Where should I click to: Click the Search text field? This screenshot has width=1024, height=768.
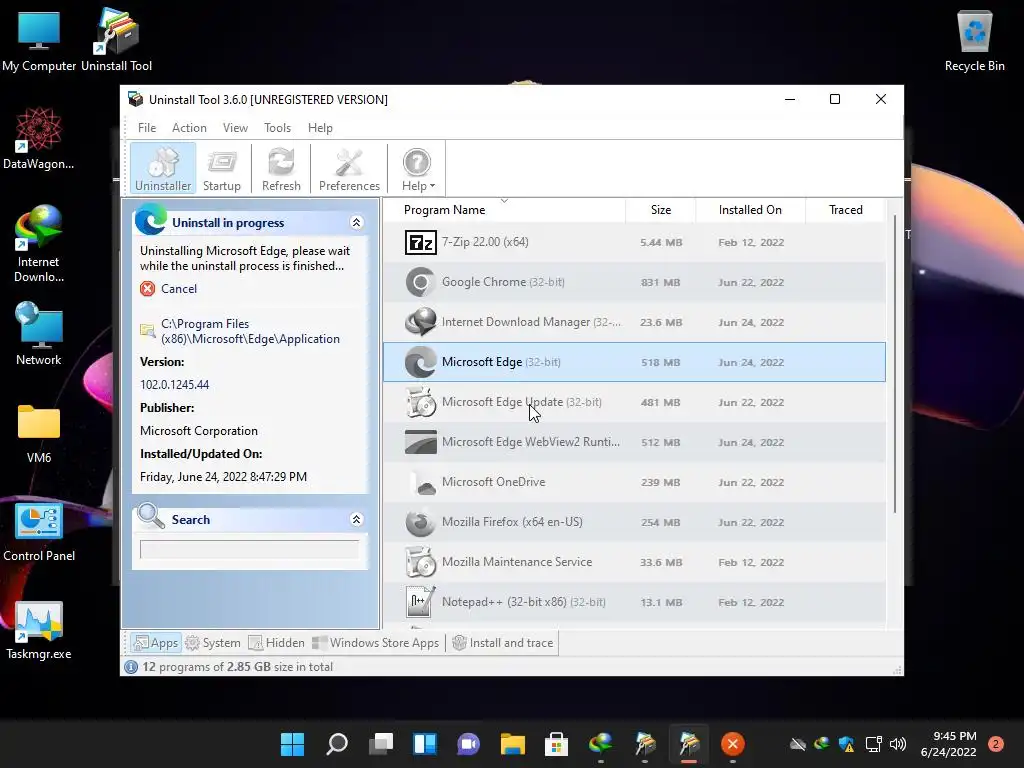coord(249,549)
